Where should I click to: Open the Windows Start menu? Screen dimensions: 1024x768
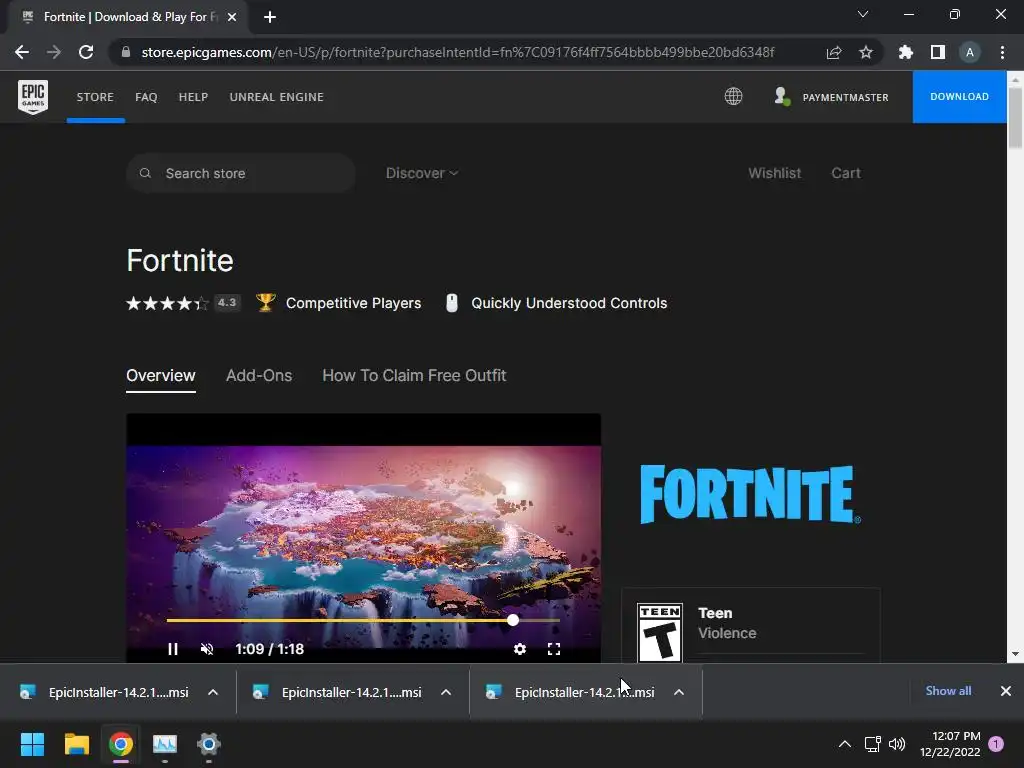[x=32, y=744]
